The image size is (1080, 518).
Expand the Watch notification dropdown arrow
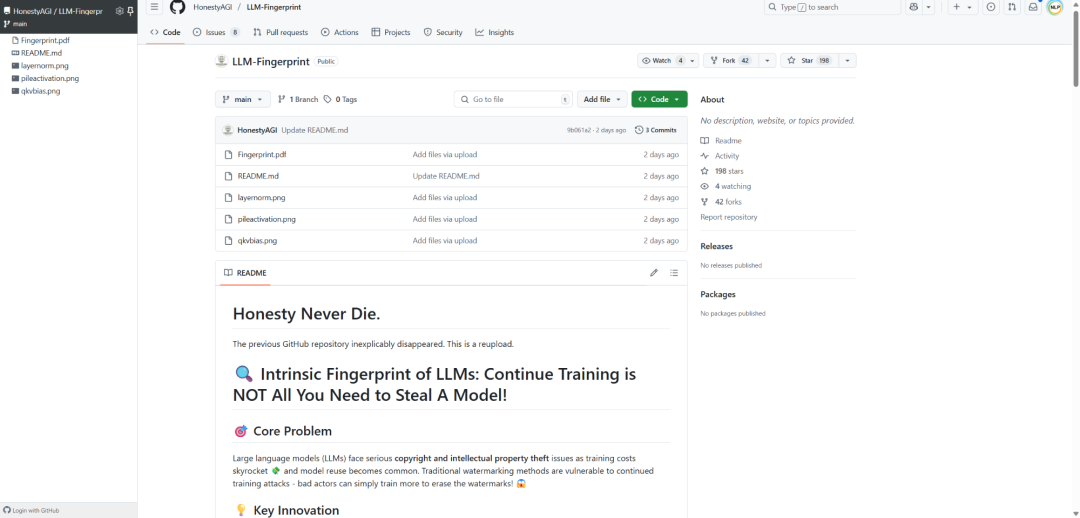692,61
